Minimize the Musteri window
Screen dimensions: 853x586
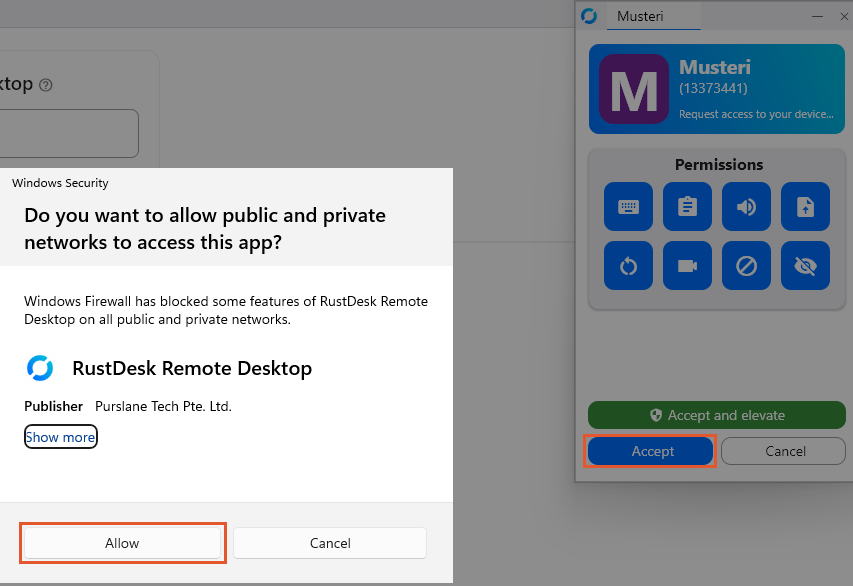[x=817, y=16]
